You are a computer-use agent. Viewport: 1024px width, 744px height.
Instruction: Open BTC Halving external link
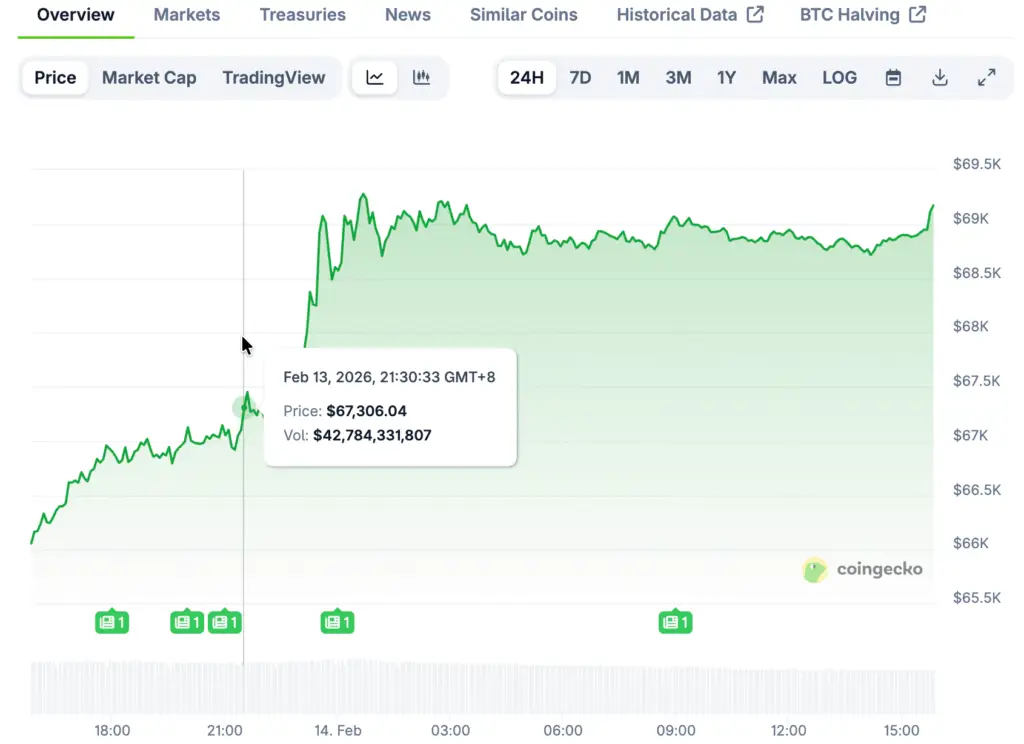(863, 15)
